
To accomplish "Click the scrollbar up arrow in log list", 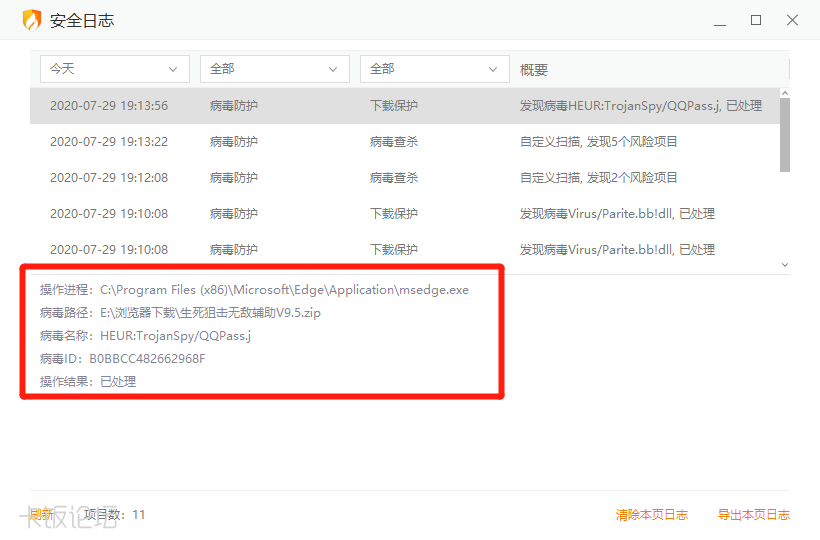I will click(x=784, y=93).
